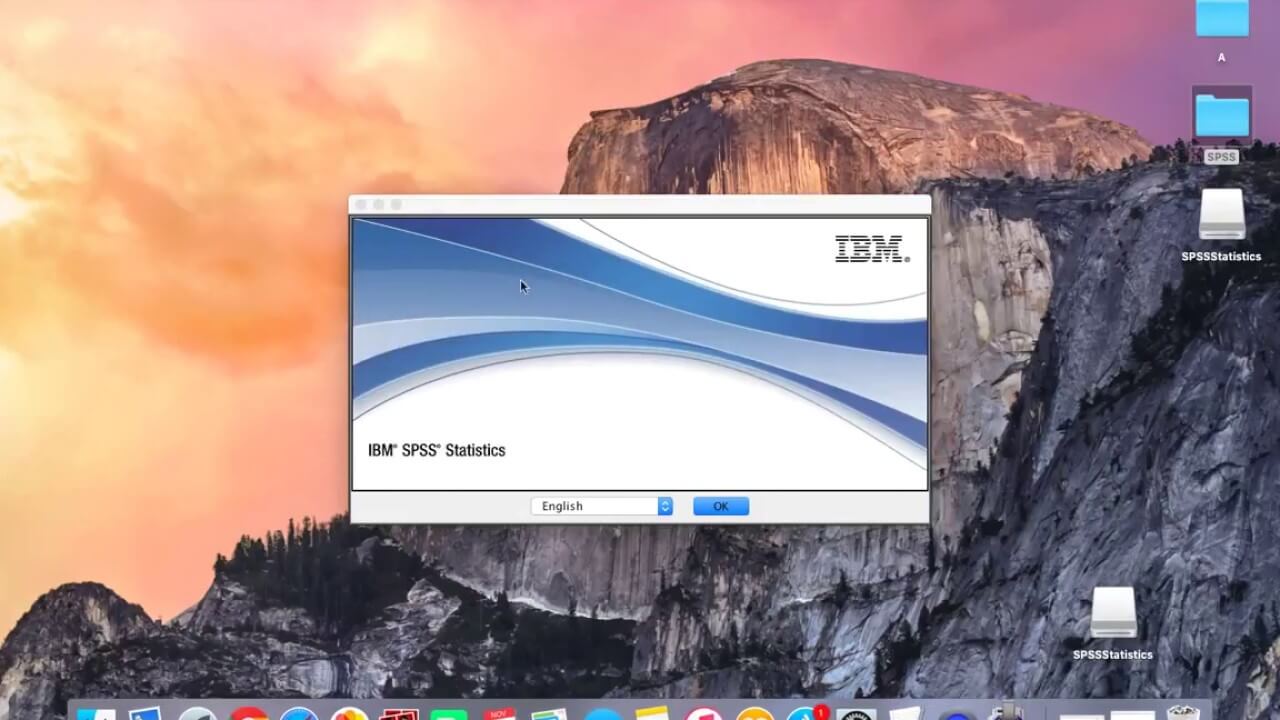Select the SPSS folder icon on desktop
The height and width of the screenshot is (720, 1280).
click(1222, 116)
